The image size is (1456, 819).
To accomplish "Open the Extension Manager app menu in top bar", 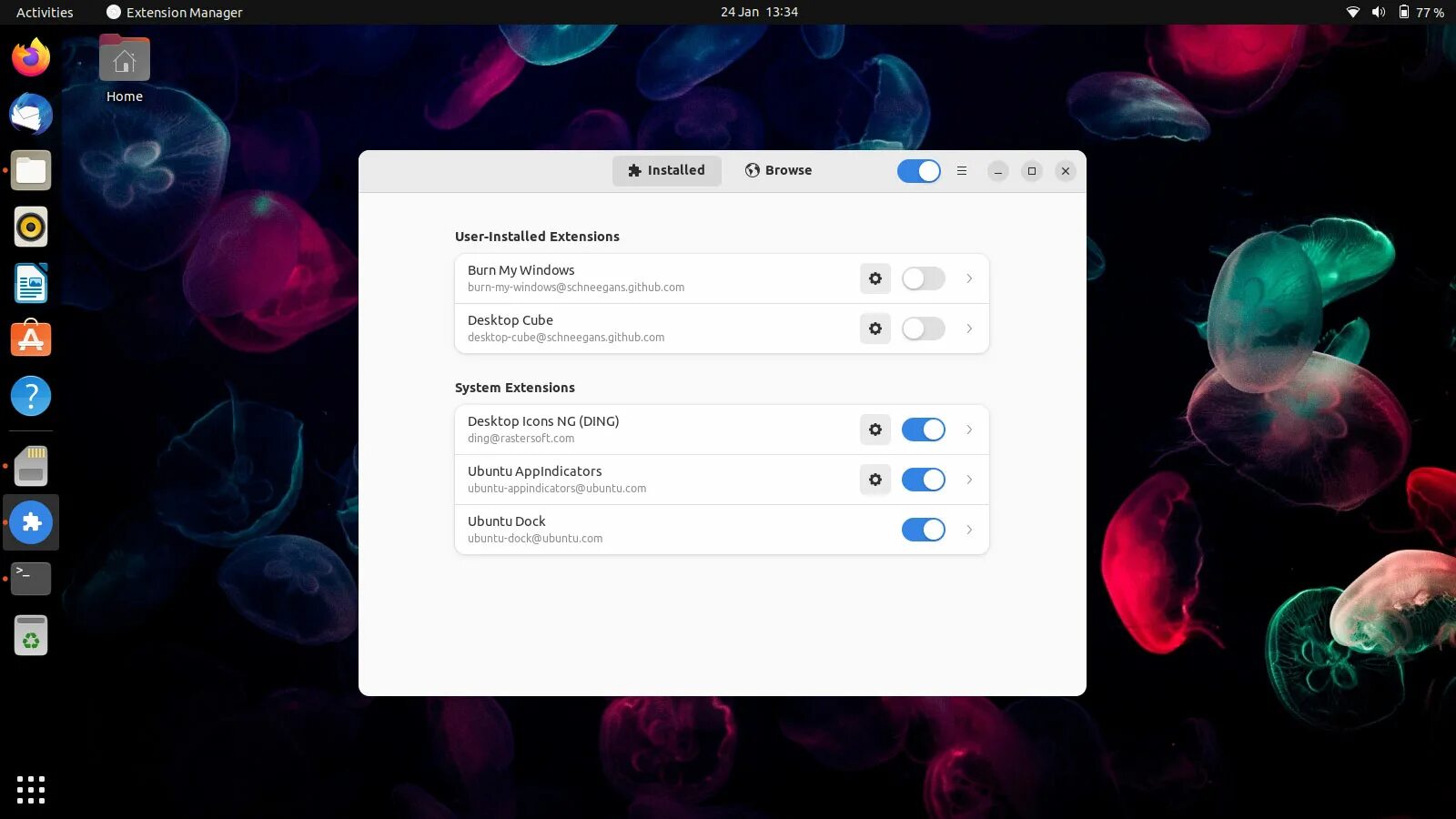I will point(175,13).
